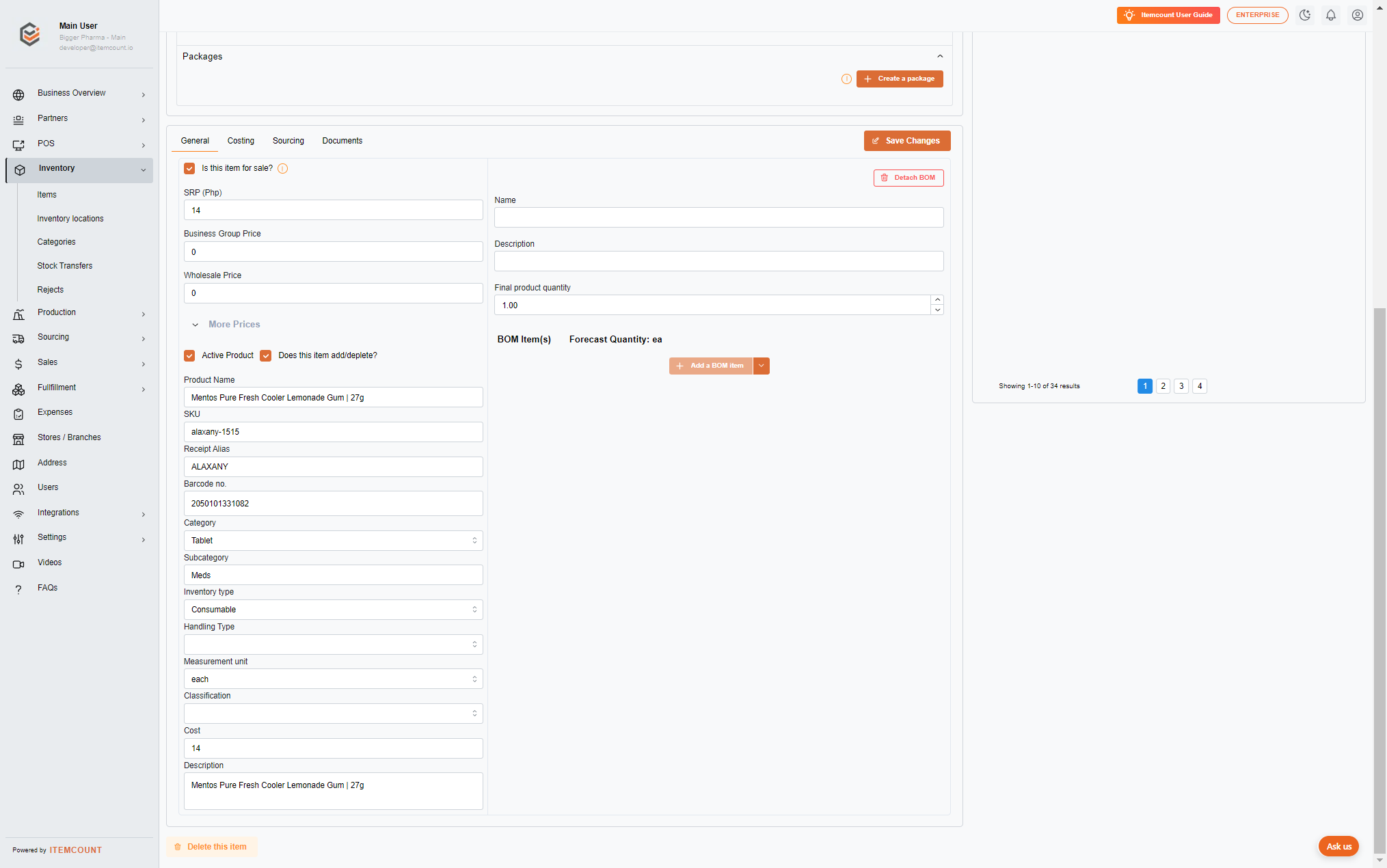Go to page 3 of results
The image size is (1387, 868).
coord(1181,386)
